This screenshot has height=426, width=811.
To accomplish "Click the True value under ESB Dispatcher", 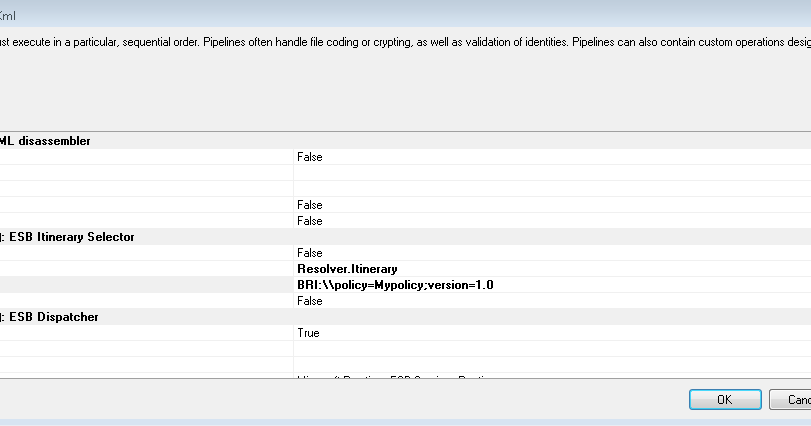I will (x=309, y=333).
